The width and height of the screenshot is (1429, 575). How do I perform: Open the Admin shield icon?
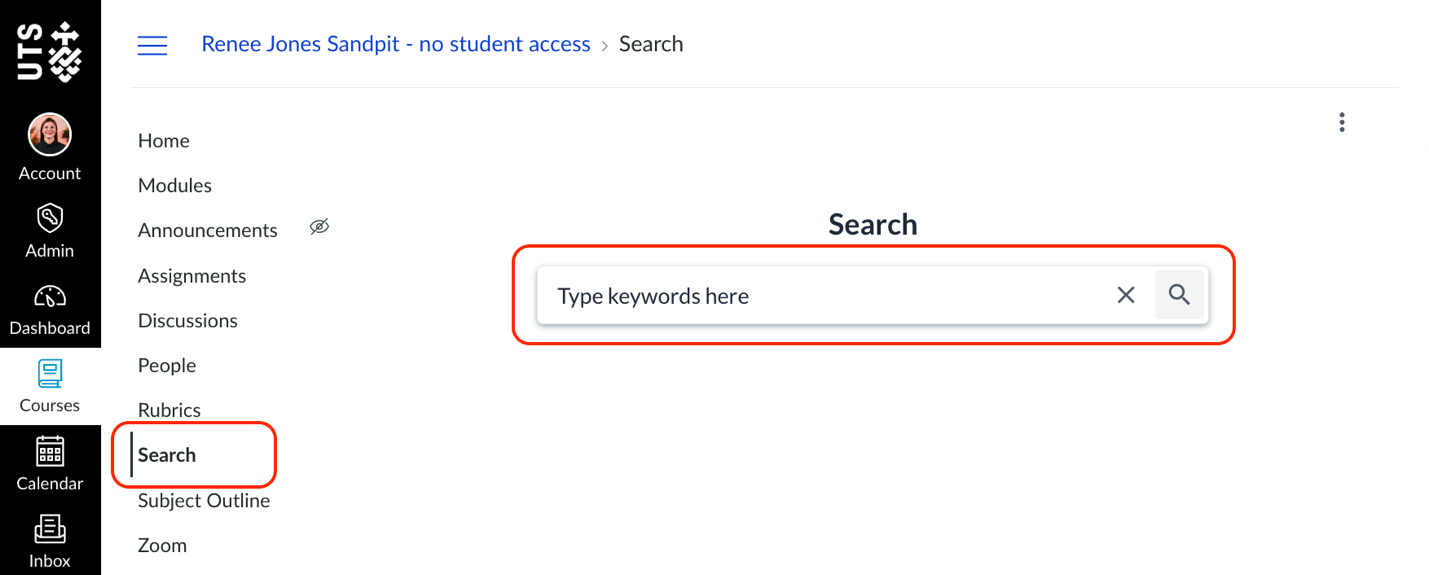(x=49, y=218)
